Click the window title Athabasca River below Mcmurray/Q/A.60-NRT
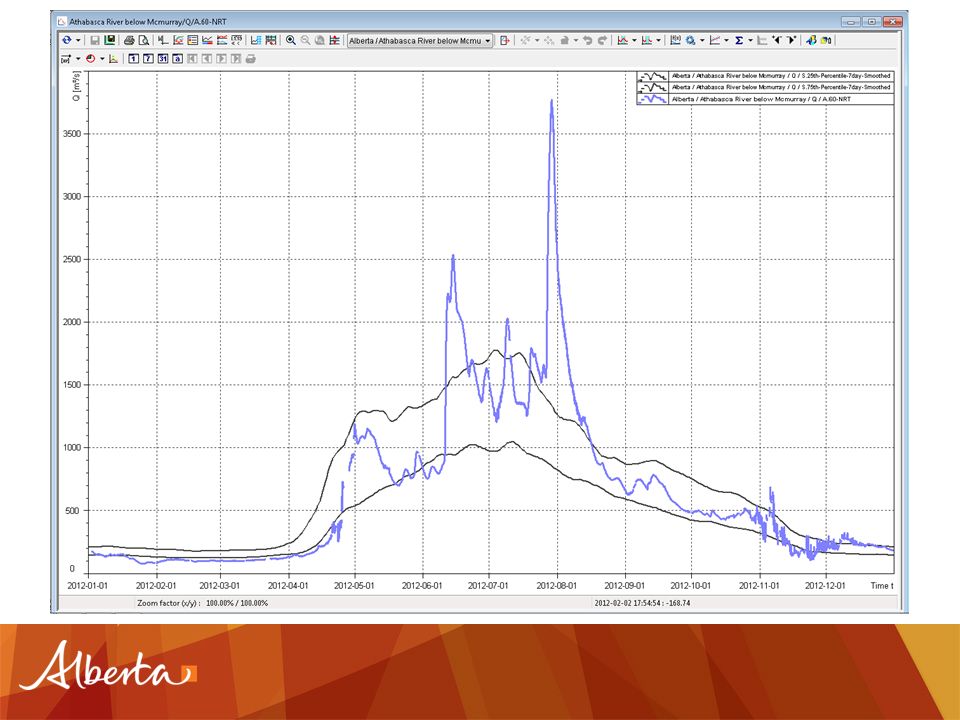This screenshot has height=720, width=960. coord(148,21)
